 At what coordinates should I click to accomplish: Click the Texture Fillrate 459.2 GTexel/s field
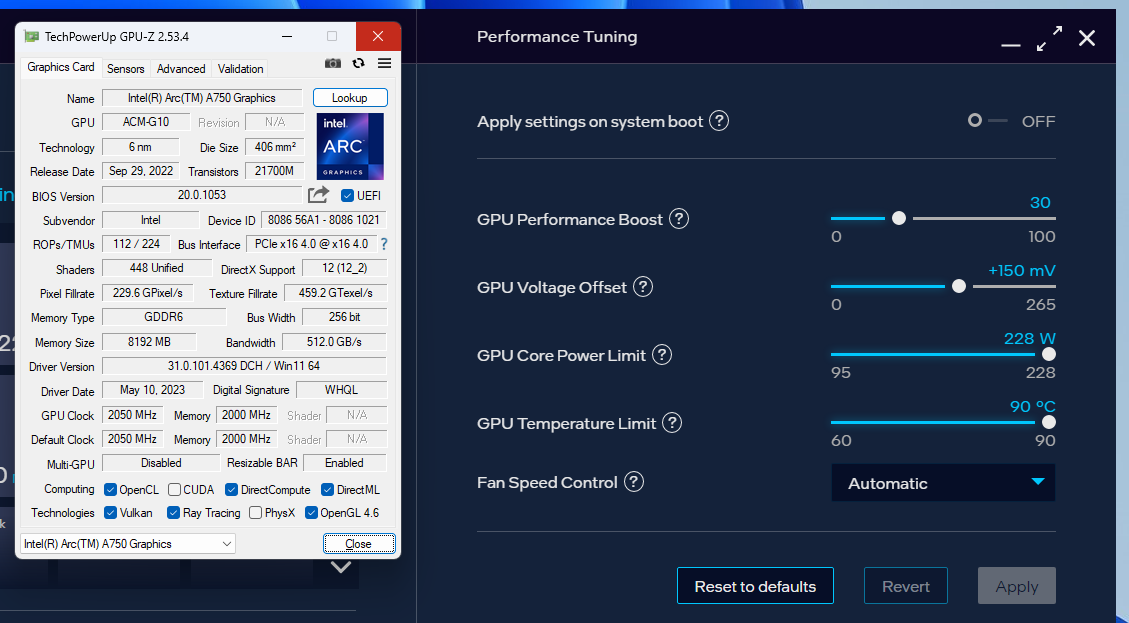click(336, 292)
